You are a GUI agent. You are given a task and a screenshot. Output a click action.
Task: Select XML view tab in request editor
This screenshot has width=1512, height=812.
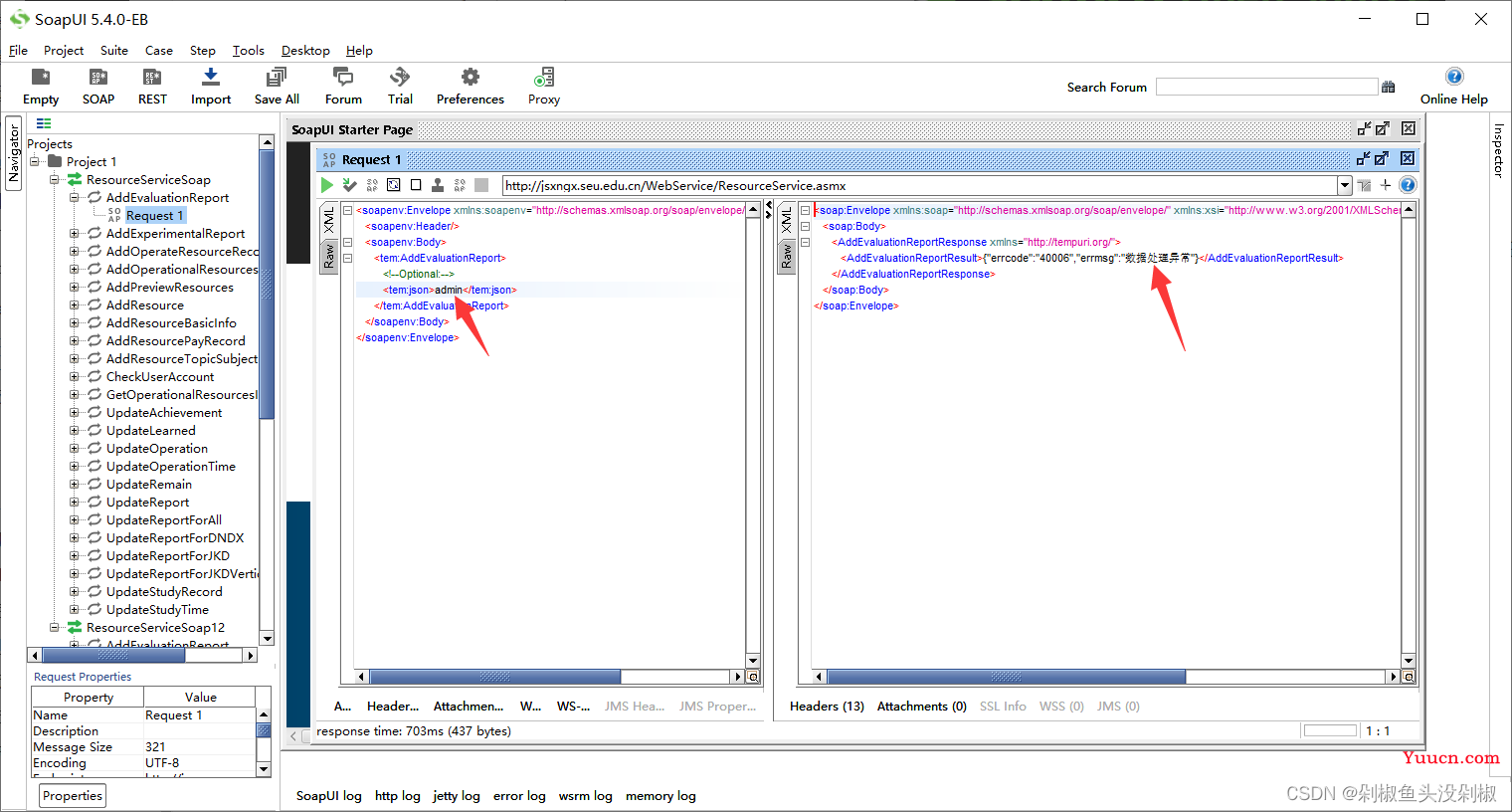click(x=329, y=222)
